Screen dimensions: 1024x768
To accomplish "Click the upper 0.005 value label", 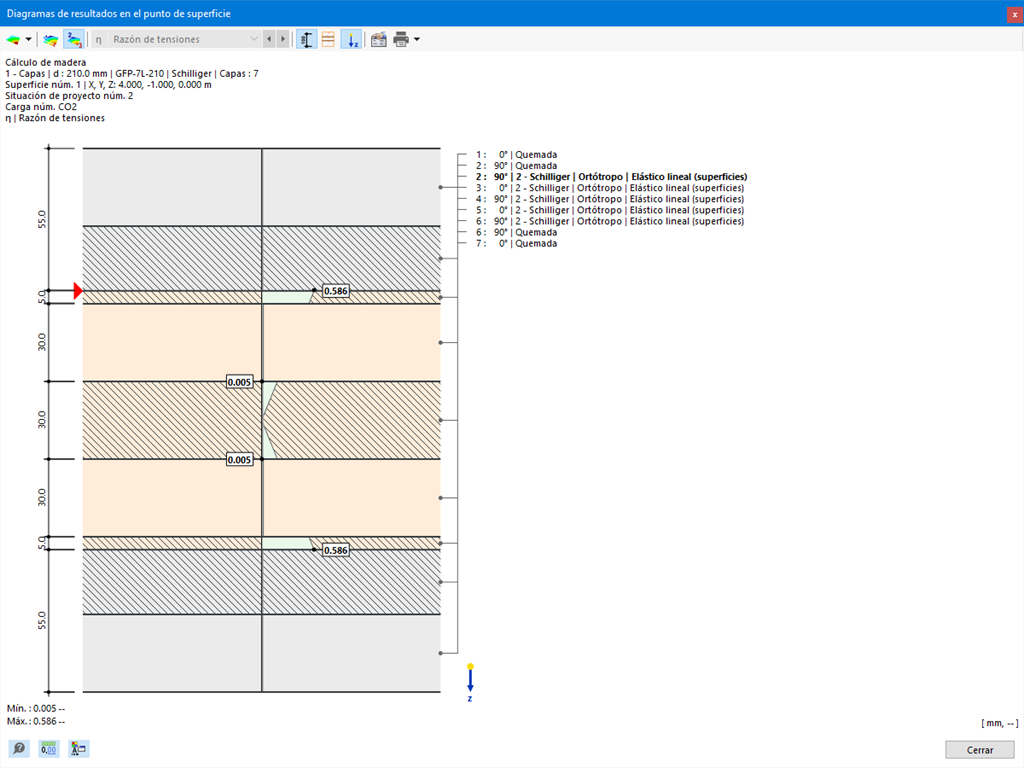I will coord(239,382).
